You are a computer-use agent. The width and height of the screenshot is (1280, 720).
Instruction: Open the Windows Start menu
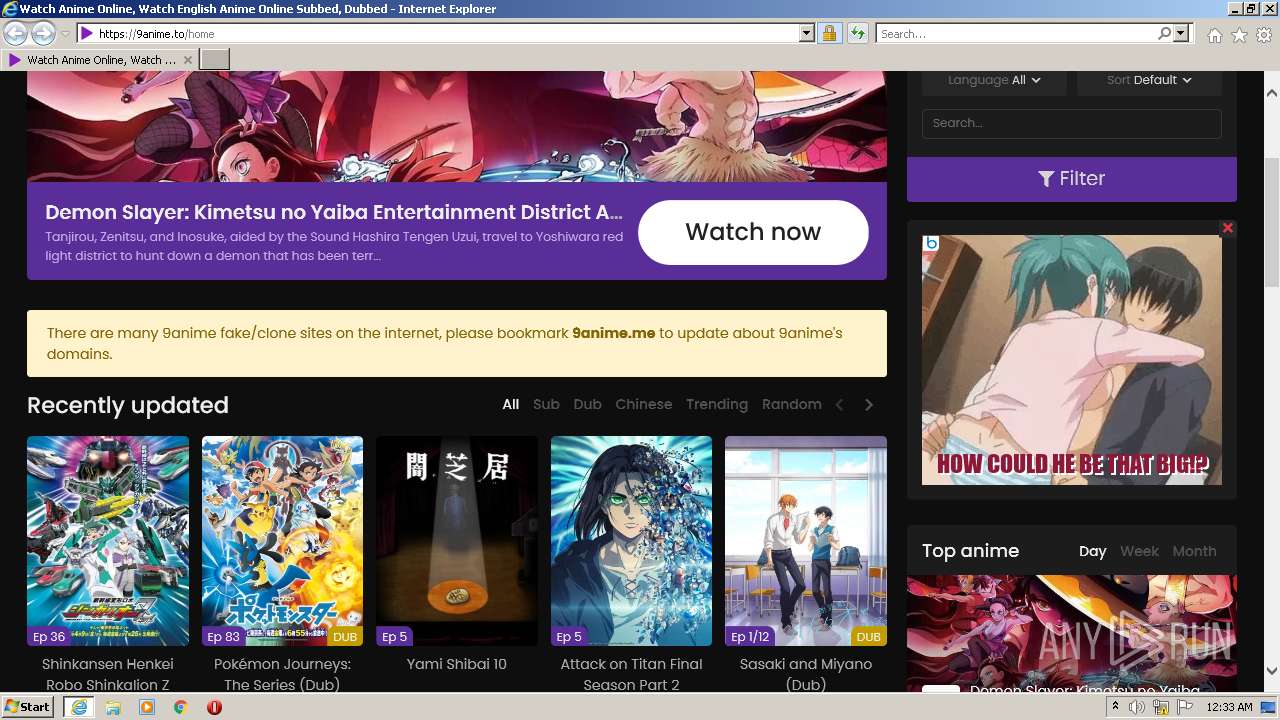[28, 706]
